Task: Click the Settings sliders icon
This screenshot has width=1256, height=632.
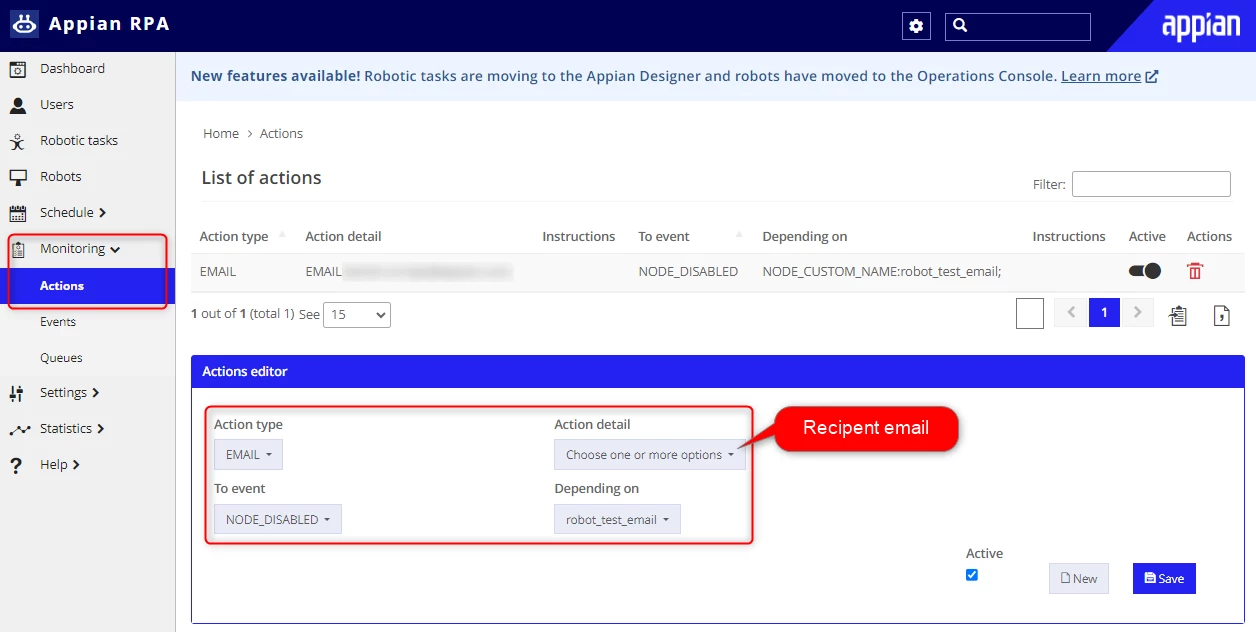Action: (x=16, y=393)
